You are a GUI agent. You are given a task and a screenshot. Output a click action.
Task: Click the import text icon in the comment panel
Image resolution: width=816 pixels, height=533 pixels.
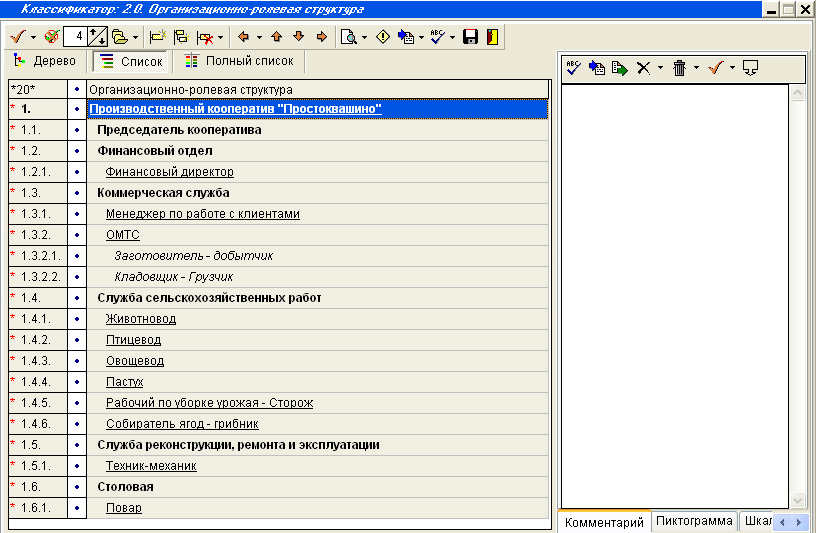pyautogui.click(x=597, y=68)
